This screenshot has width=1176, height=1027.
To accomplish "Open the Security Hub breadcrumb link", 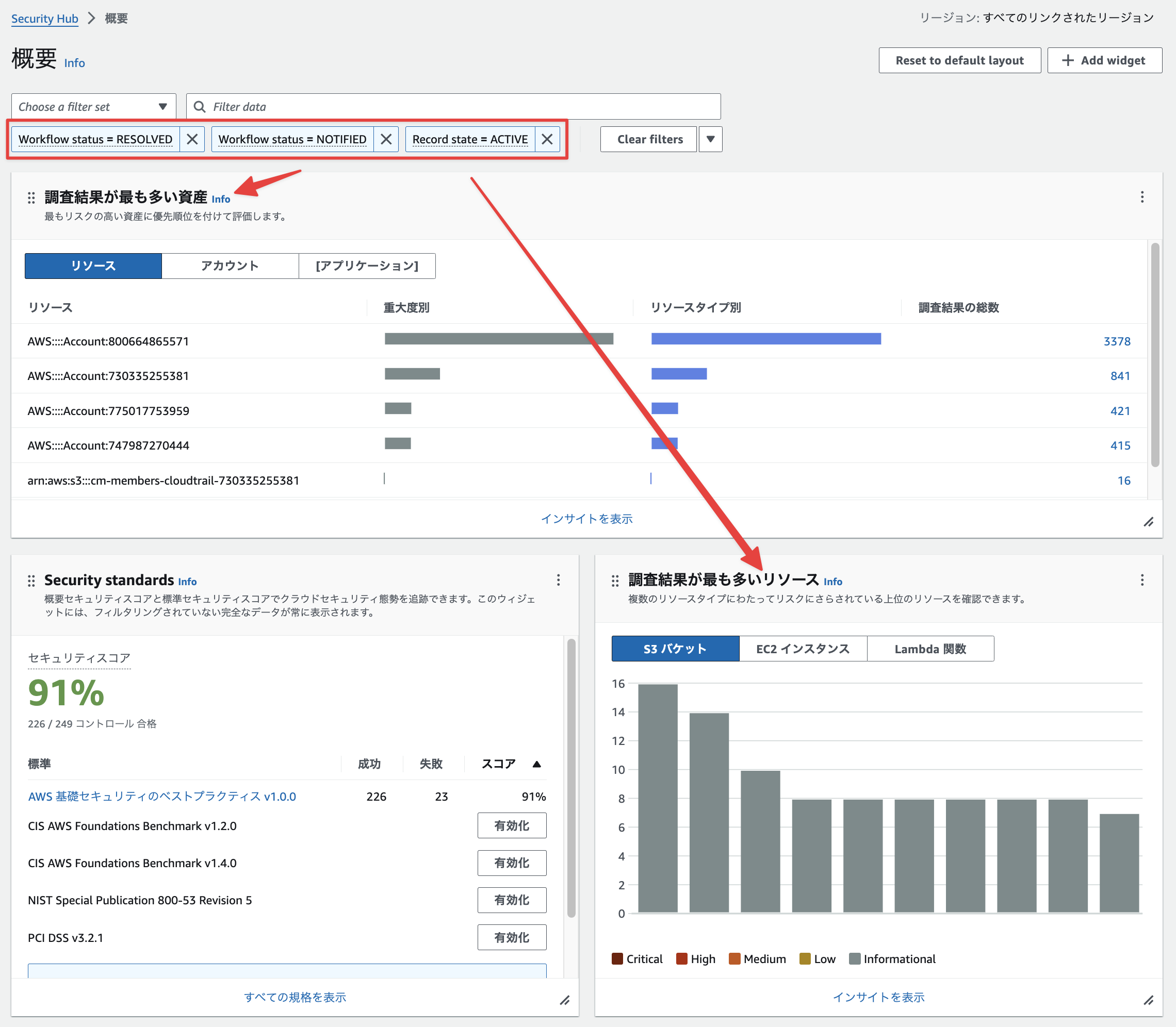I will point(45,19).
